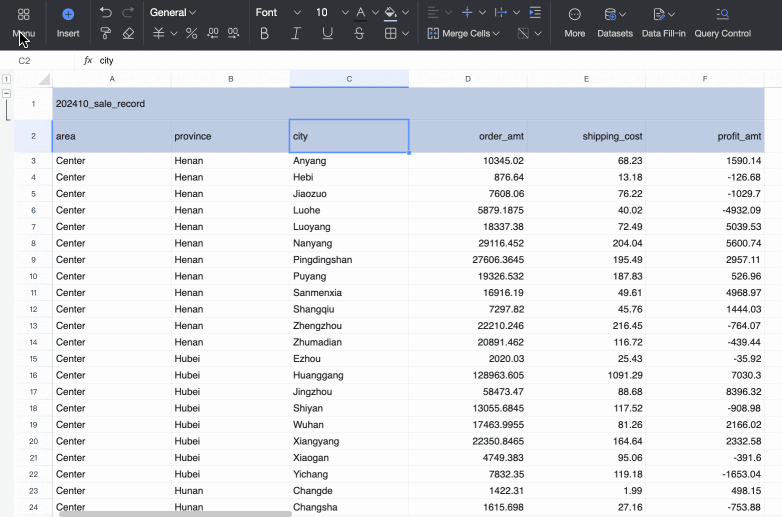Open the fill color bucket picker
The image size is (782, 517).
[391, 13]
